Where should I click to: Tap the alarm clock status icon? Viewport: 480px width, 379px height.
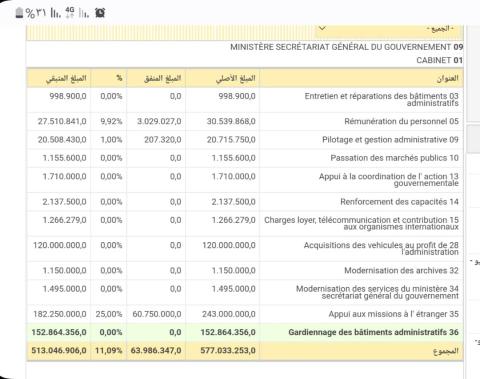pyautogui.click(x=100, y=13)
